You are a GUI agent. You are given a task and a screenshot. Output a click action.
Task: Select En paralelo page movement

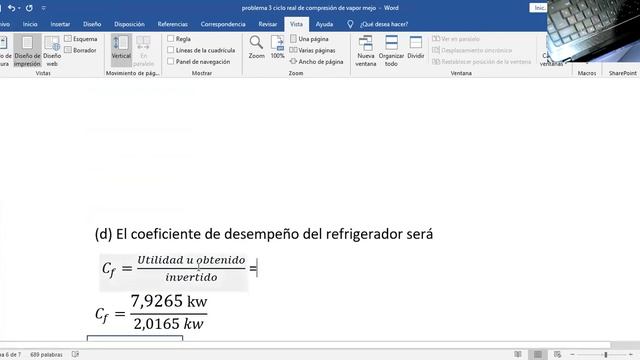pyautogui.click(x=143, y=51)
